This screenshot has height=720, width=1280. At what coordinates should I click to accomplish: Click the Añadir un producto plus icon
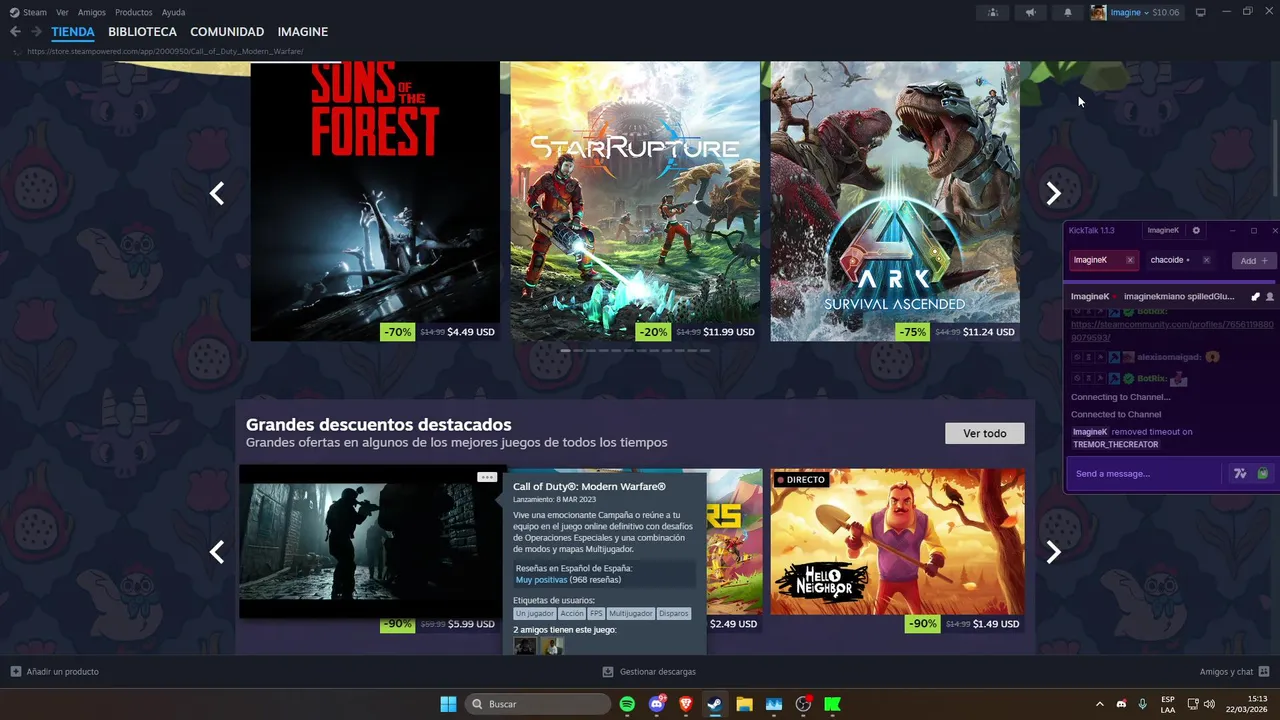(x=15, y=672)
